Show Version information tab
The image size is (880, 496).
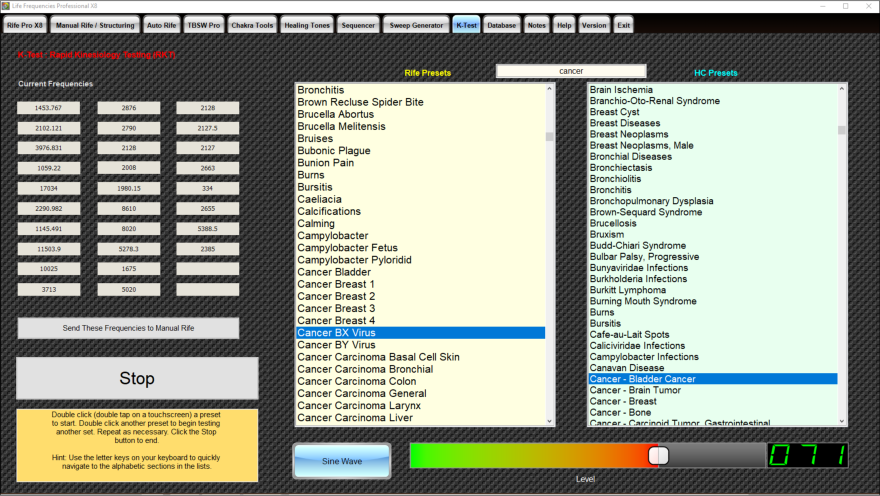[x=594, y=25]
